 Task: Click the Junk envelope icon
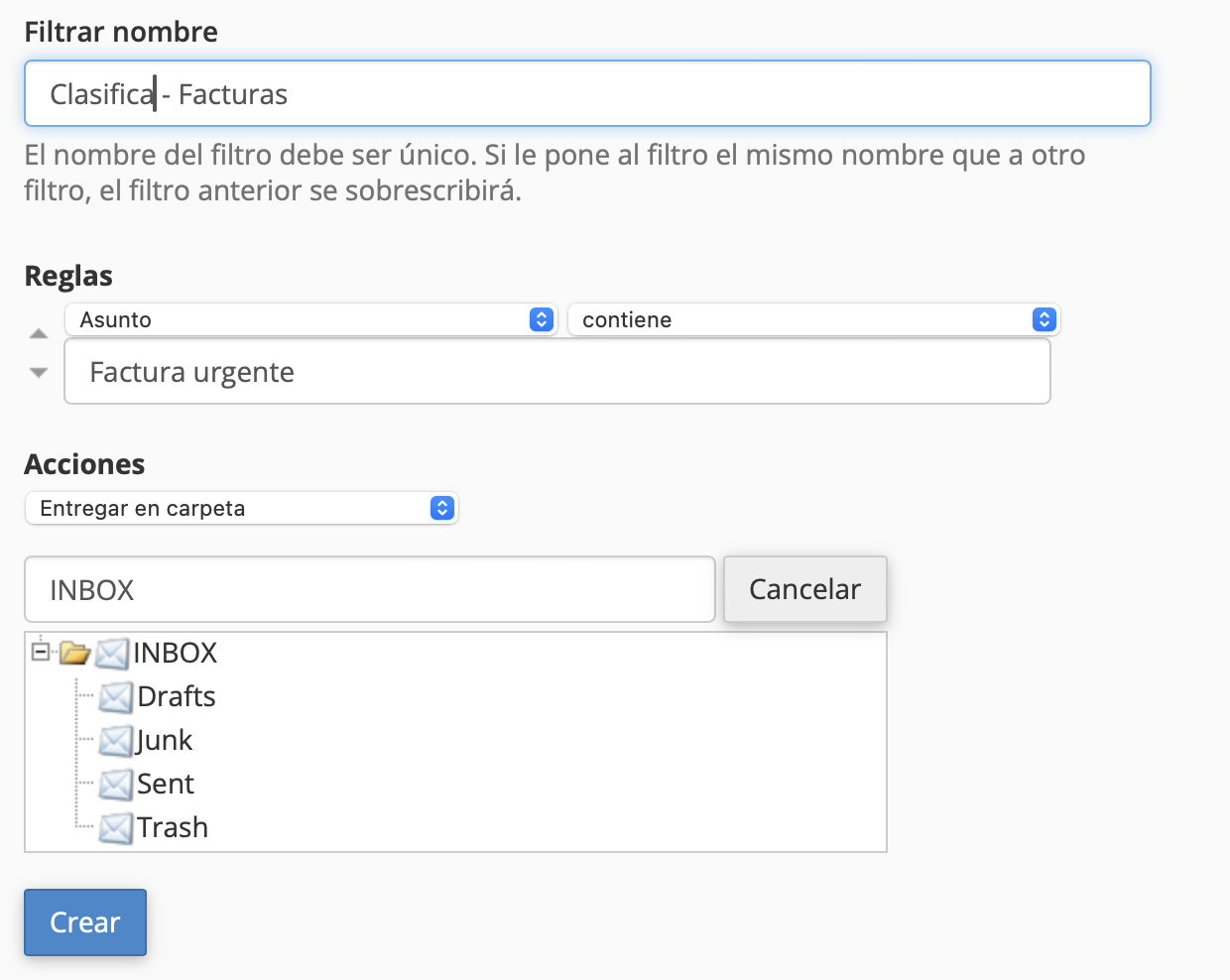116,741
